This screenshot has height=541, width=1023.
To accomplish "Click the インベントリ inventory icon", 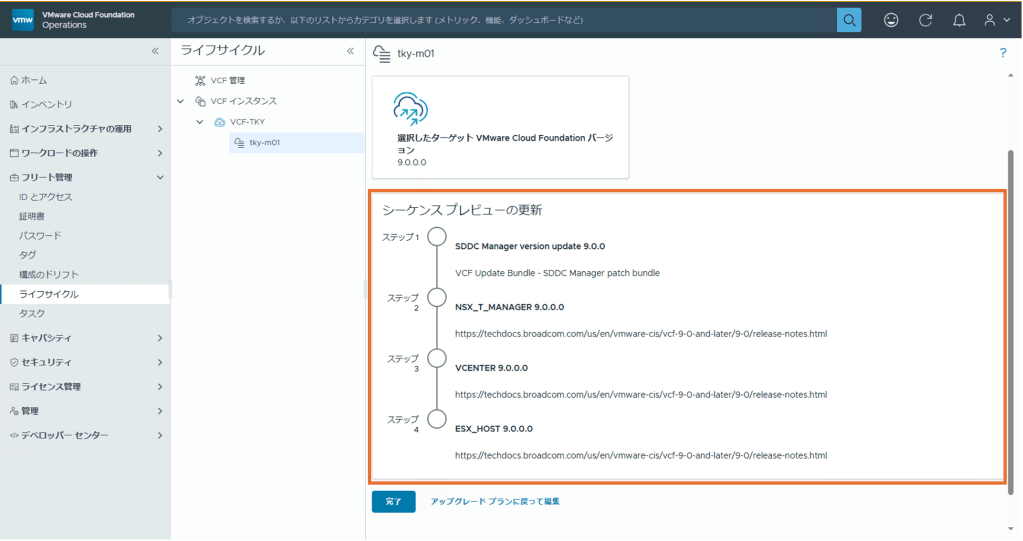I will (x=14, y=104).
